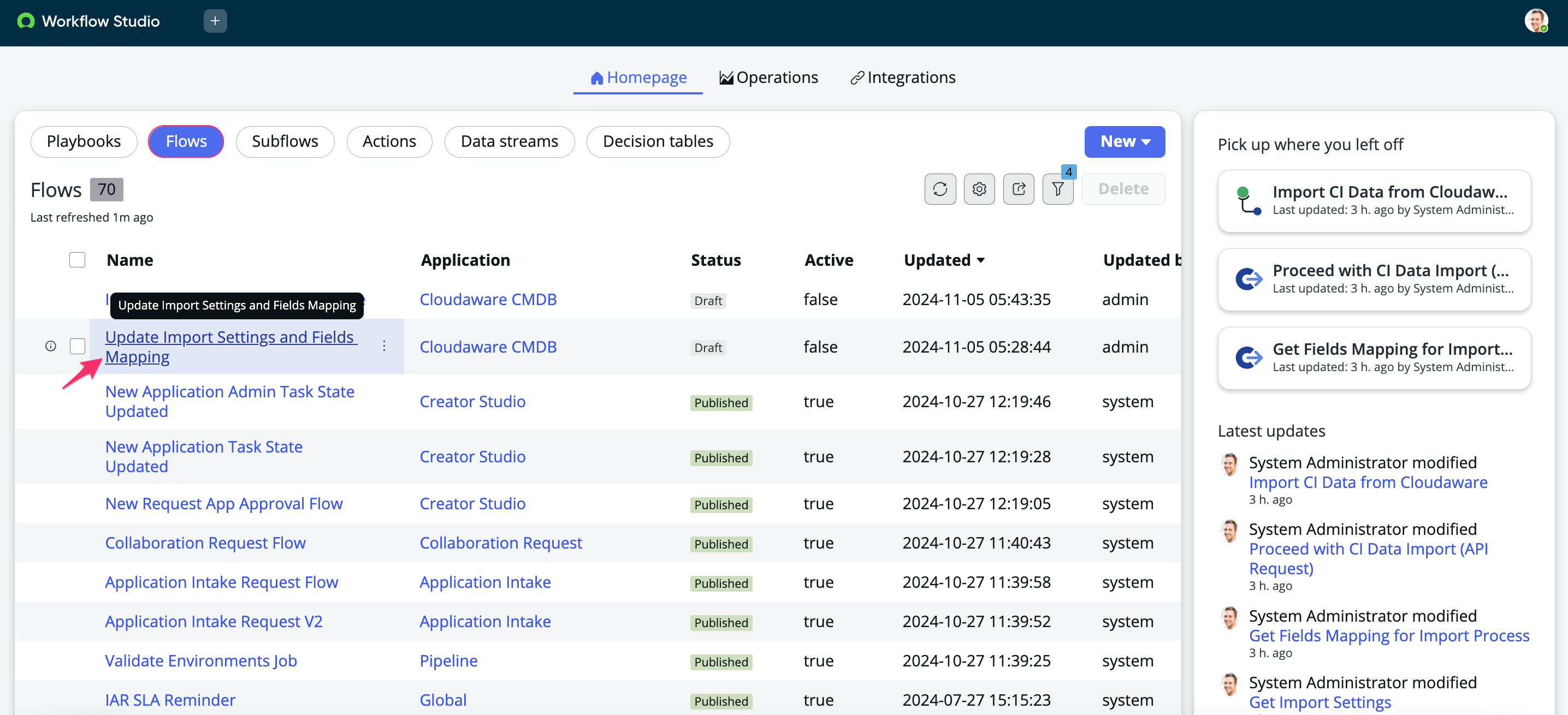Screen dimensions: 1568x715
Task: Click the refresh/reload flows icon
Action: click(939, 189)
